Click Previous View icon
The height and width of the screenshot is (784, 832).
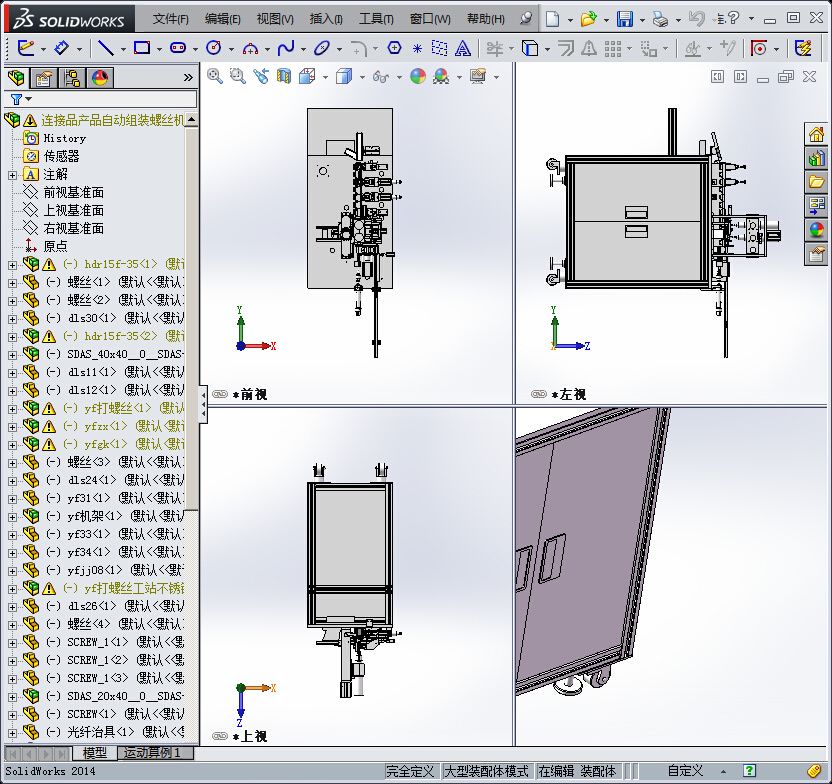click(261, 76)
